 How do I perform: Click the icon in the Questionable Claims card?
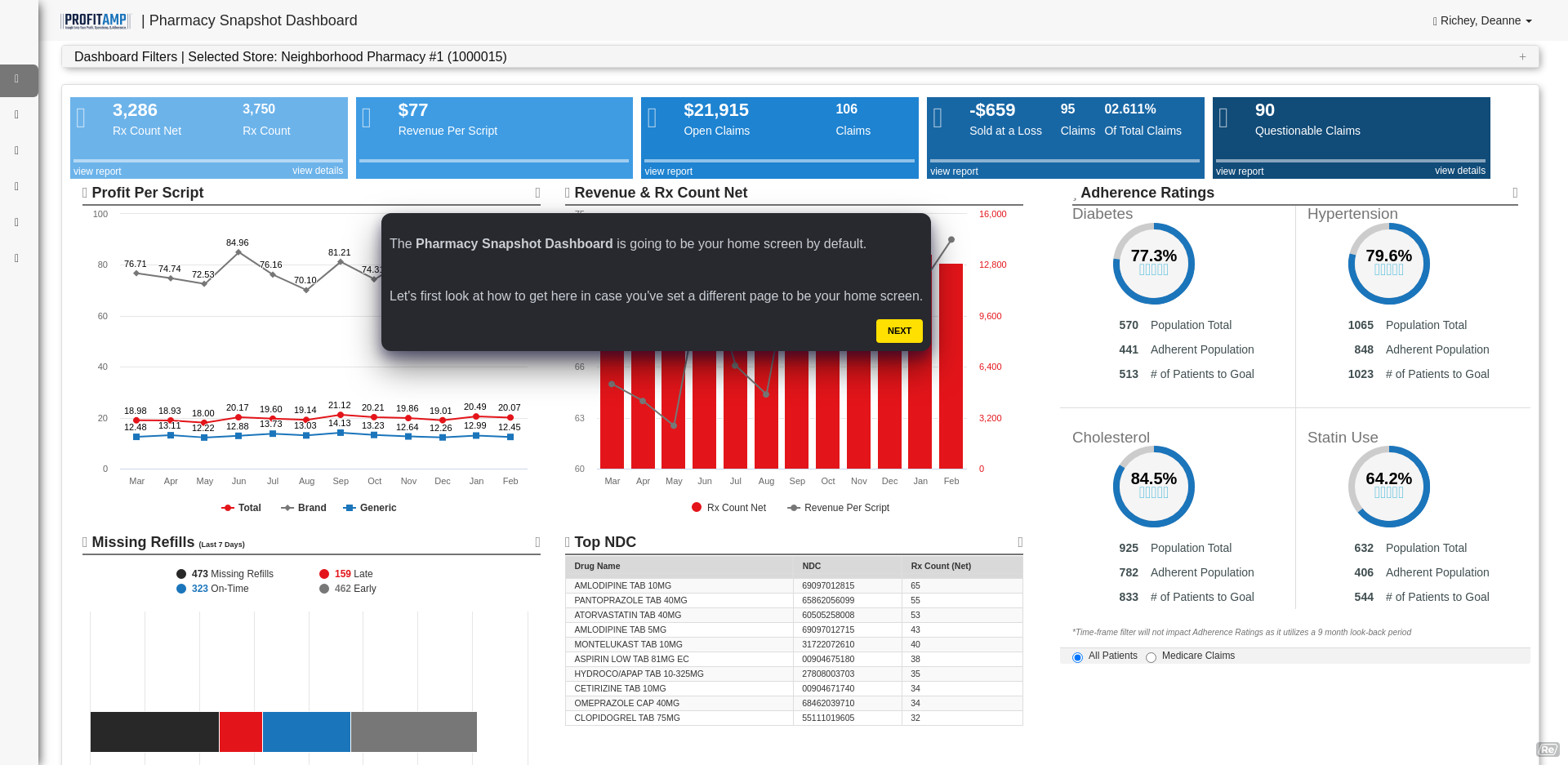click(1223, 118)
